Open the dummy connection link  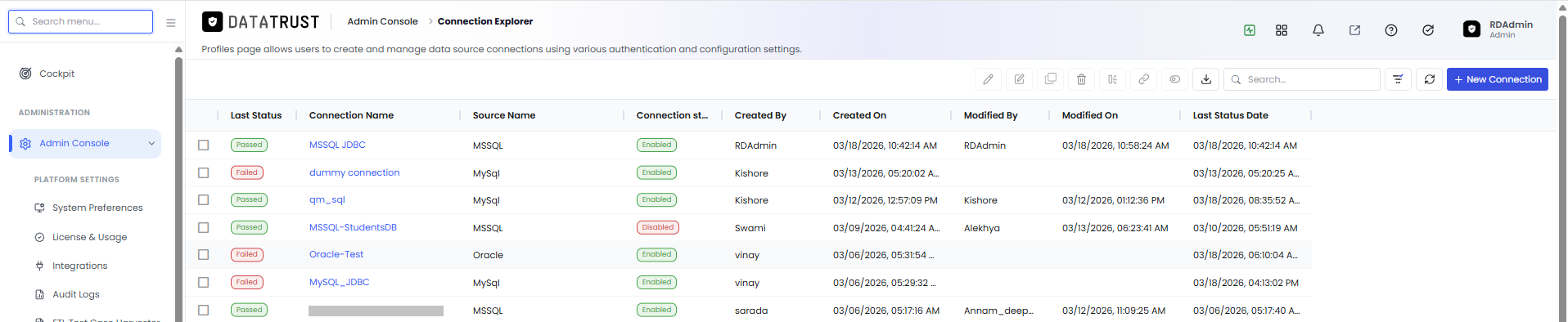tap(354, 172)
